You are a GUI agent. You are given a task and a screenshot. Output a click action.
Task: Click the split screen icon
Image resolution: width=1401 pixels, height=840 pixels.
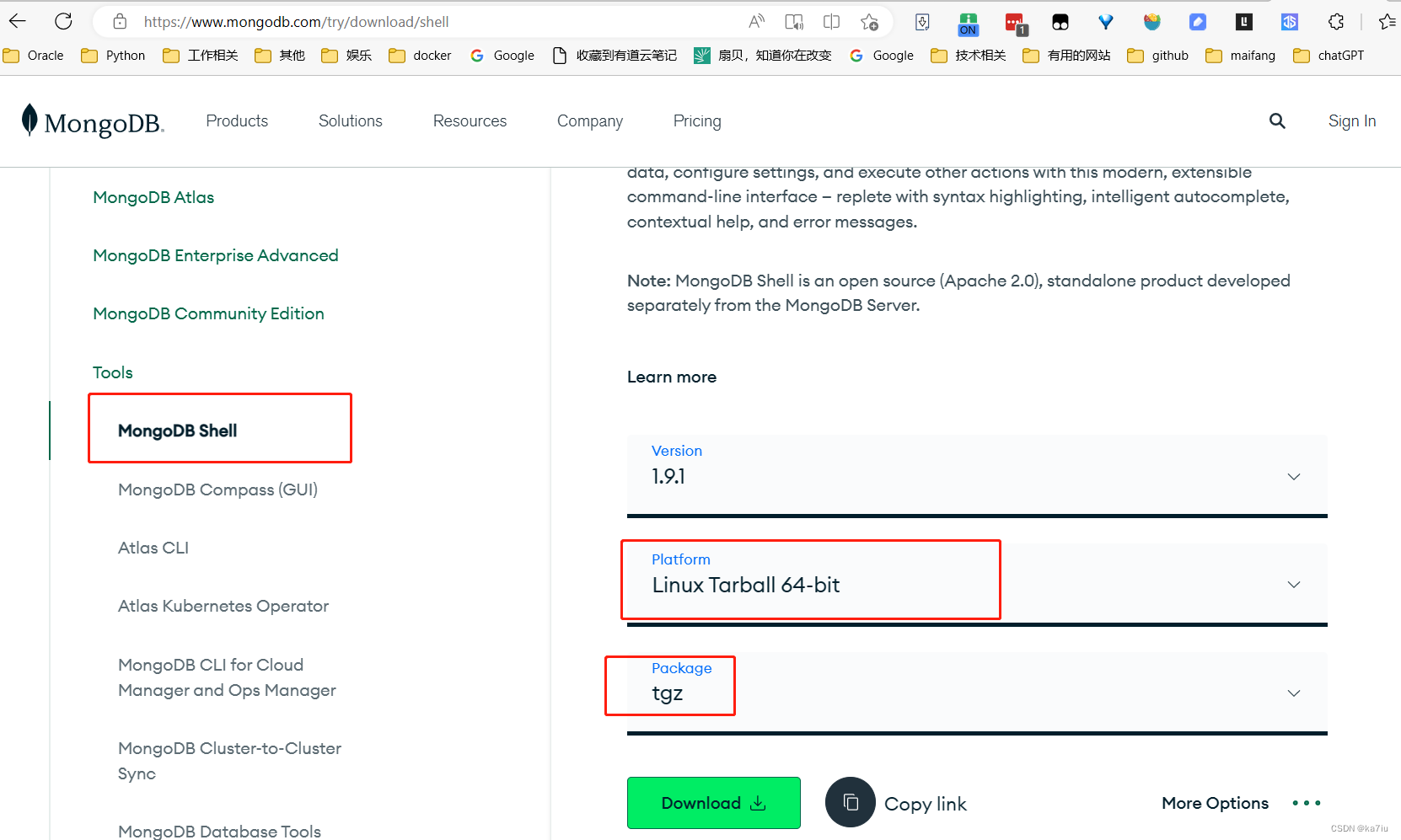[831, 21]
